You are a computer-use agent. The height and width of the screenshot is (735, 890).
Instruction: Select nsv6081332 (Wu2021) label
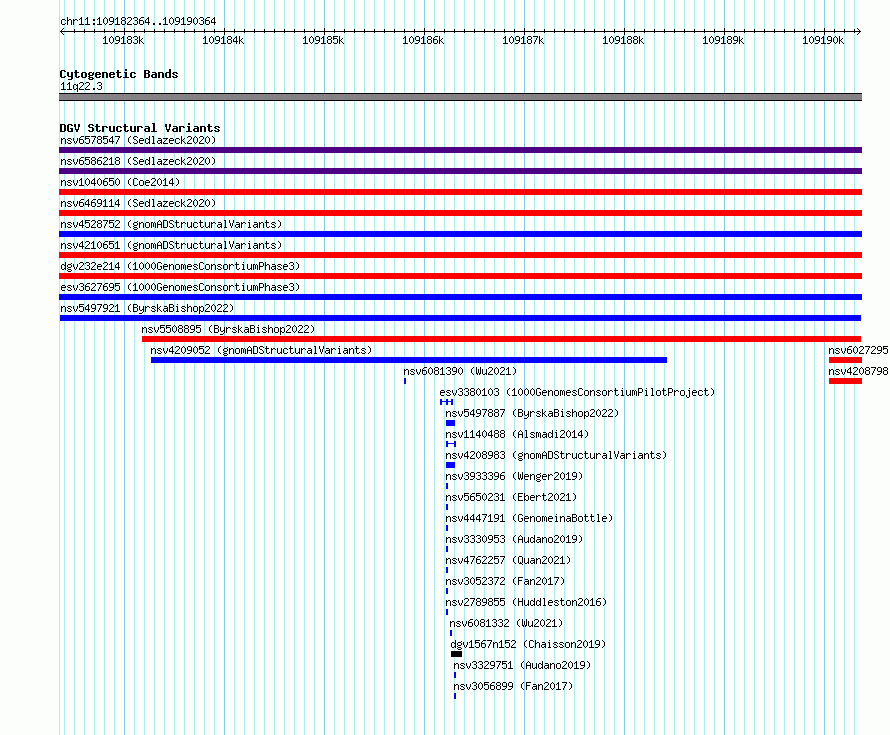tap(506, 623)
